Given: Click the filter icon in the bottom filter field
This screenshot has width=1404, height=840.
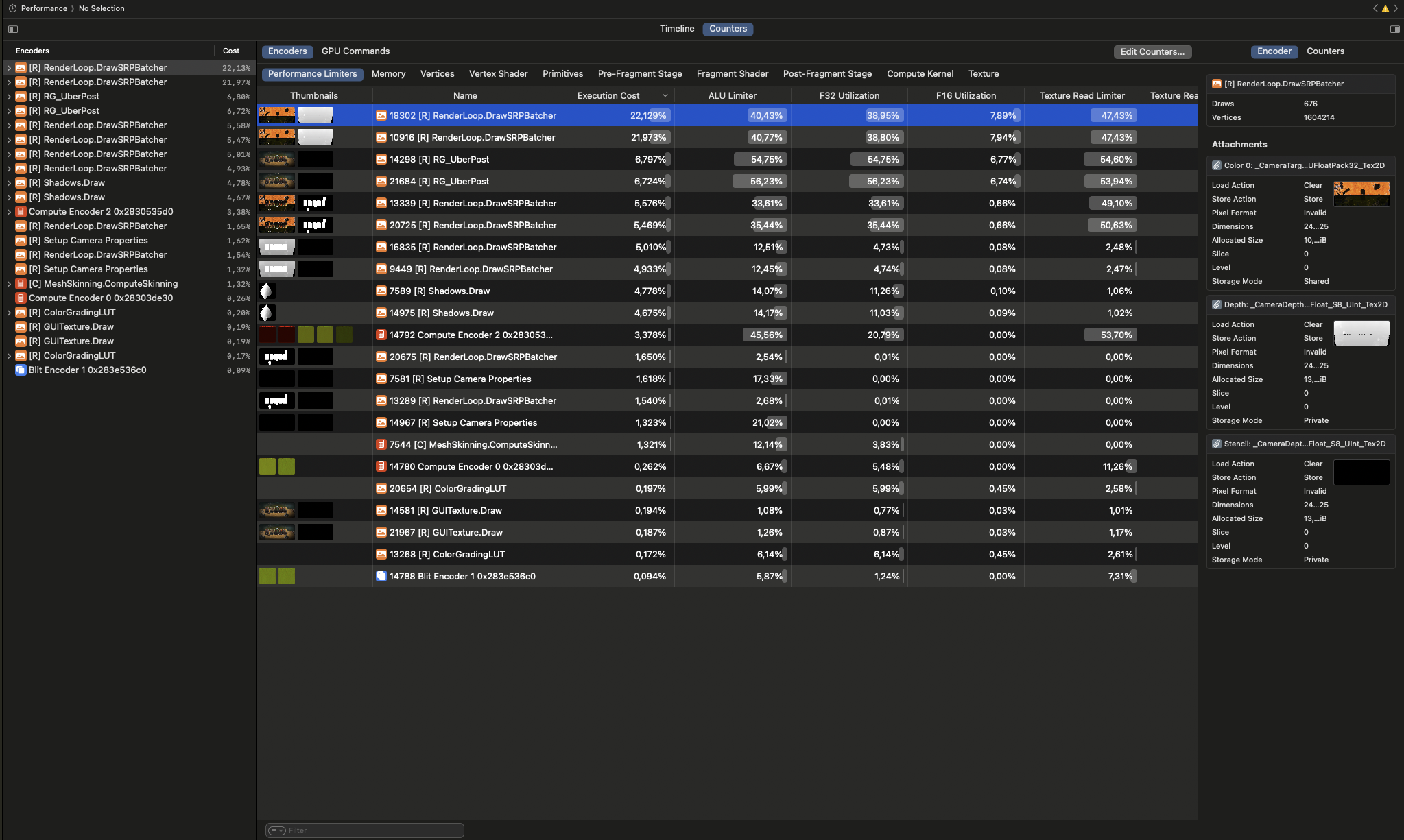Looking at the screenshot, I should pyautogui.click(x=276, y=830).
